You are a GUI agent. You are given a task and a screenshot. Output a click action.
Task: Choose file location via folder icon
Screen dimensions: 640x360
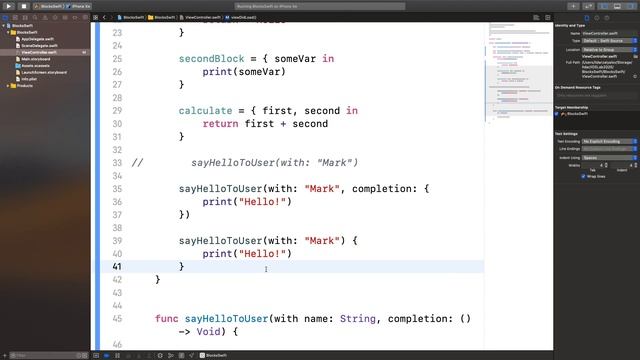pos(635,56)
